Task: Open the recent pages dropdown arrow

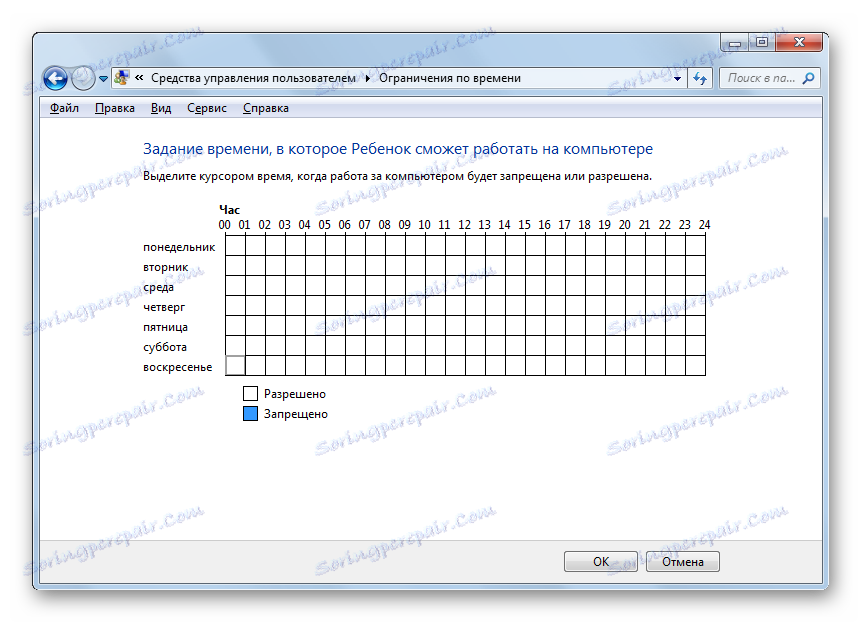Action: [103, 79]
